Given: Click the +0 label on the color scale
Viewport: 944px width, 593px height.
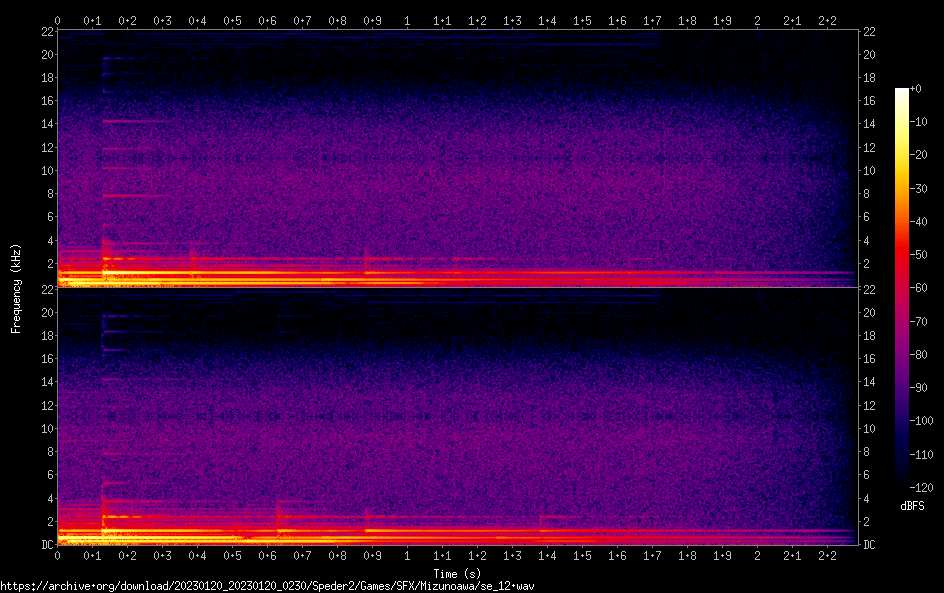Looking at the screenshot, I should 916,89.
